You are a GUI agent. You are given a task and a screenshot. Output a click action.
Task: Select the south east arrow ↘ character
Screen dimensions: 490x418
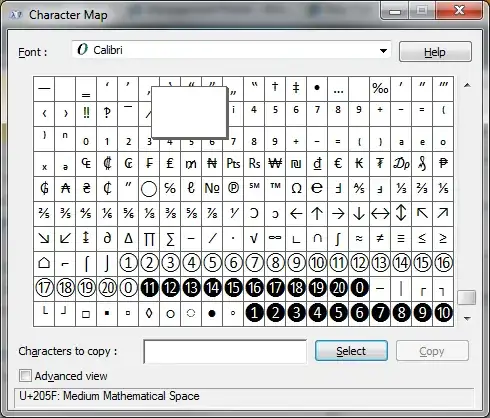pyautogui.click(x=44, y=239)
